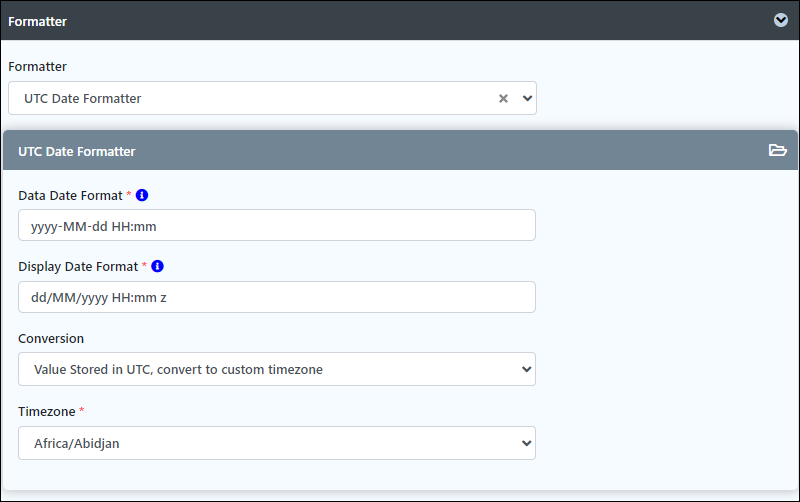The width and height of the screenshot is (800, 502).
Task: Collapse the Formatter section chevron icon
Action: click(x=781, y=20)
